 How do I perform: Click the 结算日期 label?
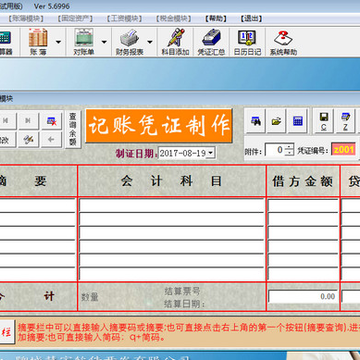pos(184,304)
